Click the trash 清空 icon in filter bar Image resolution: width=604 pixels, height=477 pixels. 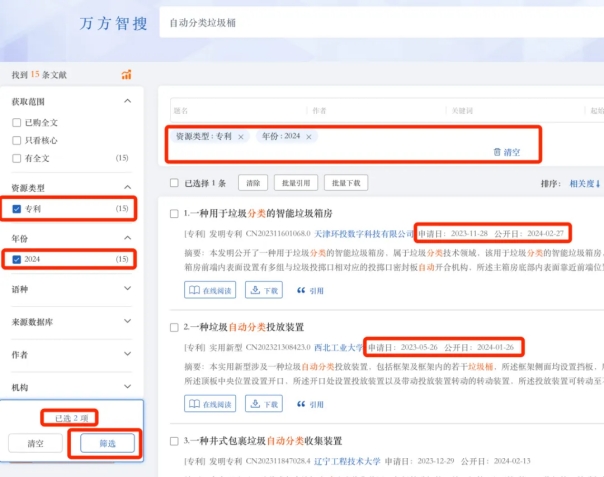[497, 152]
